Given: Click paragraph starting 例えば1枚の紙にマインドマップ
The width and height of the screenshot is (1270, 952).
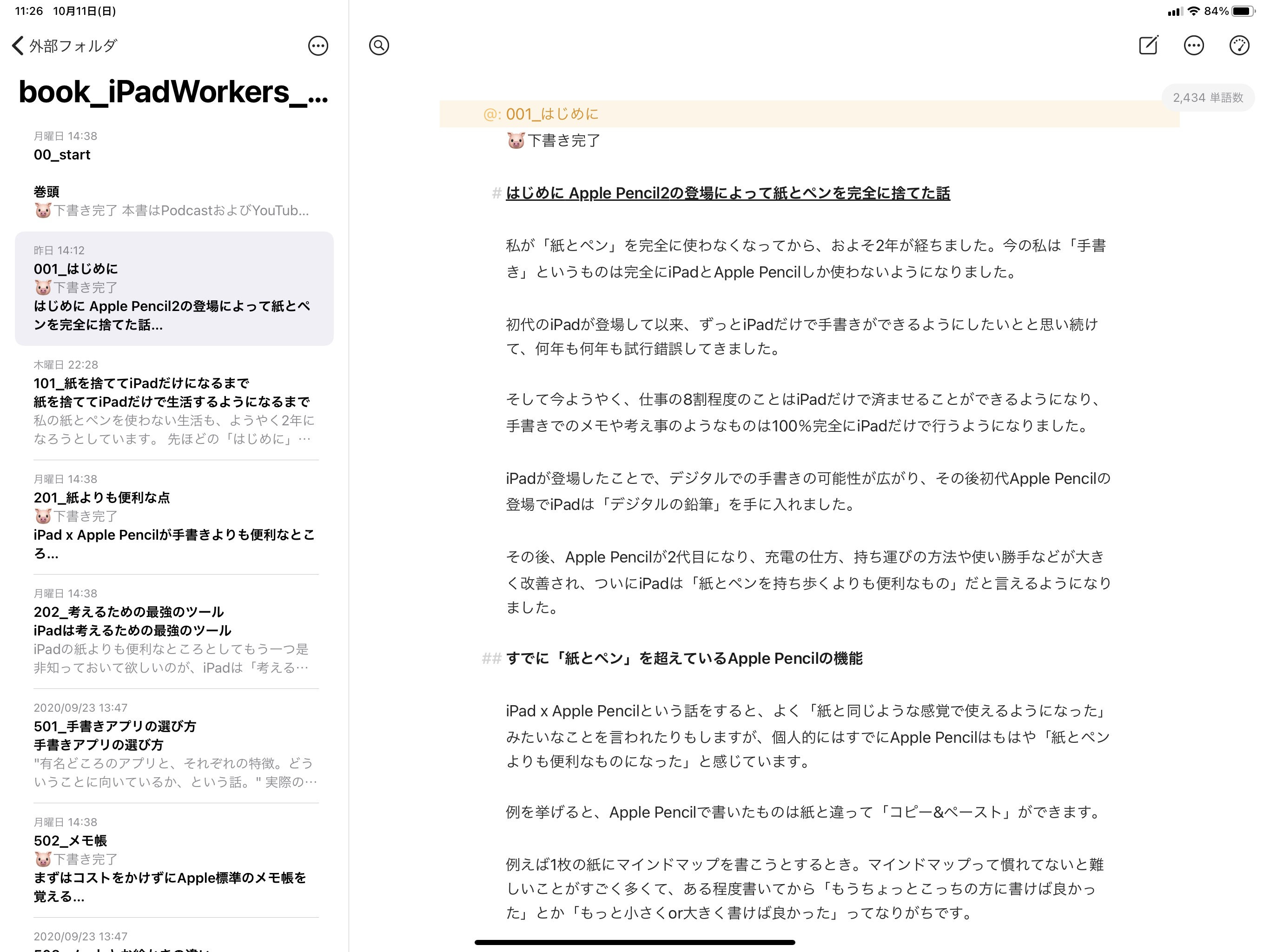Looking at the screenshot, I should click(805, 889).
